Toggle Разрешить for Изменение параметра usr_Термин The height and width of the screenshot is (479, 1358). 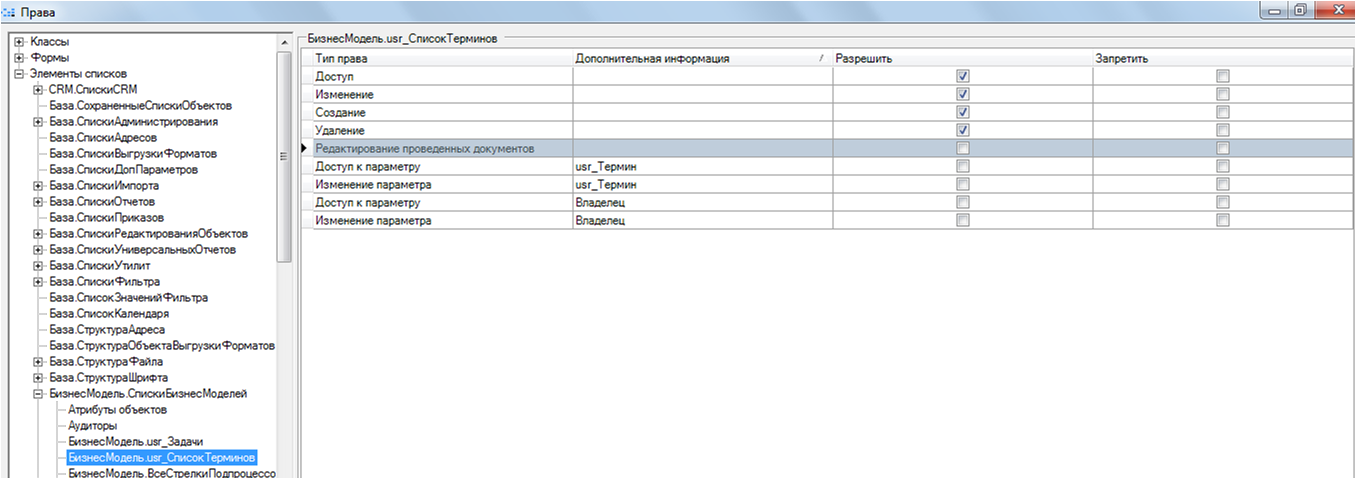963,184
